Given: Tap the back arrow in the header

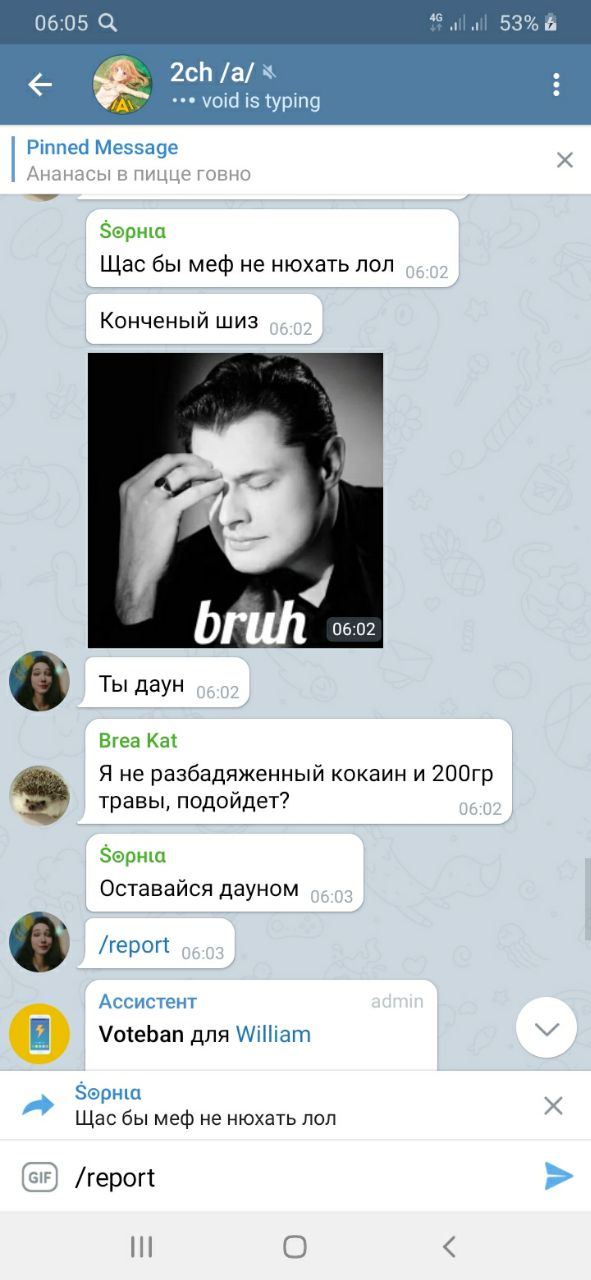Looking at the screenshot, I should click(40, 85).
